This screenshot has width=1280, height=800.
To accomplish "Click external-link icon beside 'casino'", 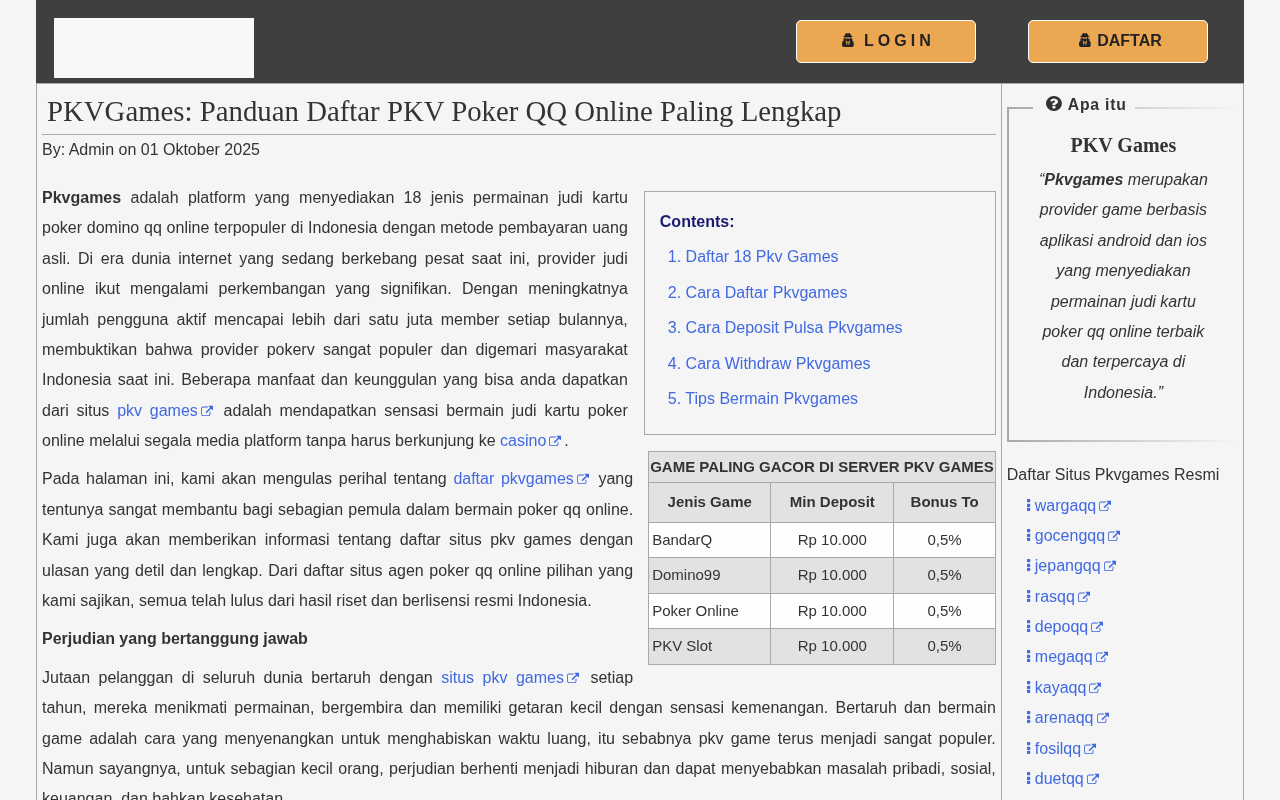I will pos(556,441).
